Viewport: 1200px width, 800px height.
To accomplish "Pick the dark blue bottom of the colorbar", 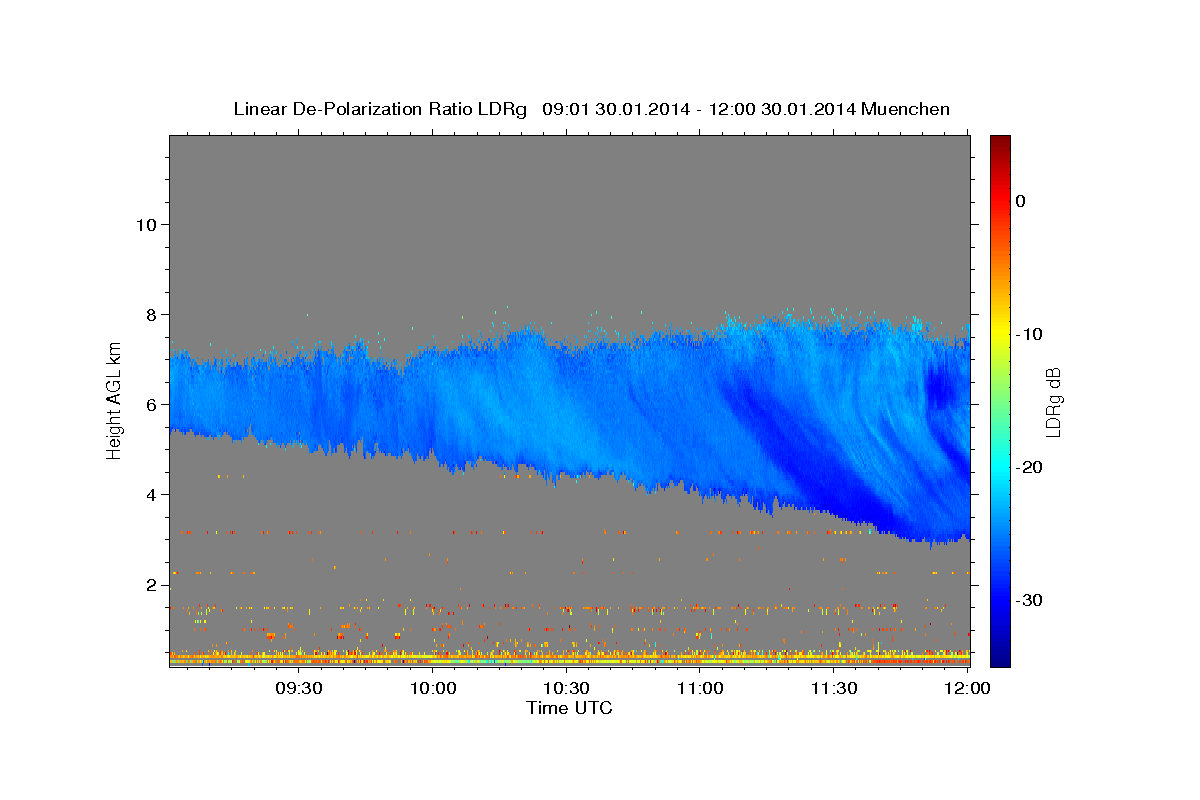I will coord(1000,657).
